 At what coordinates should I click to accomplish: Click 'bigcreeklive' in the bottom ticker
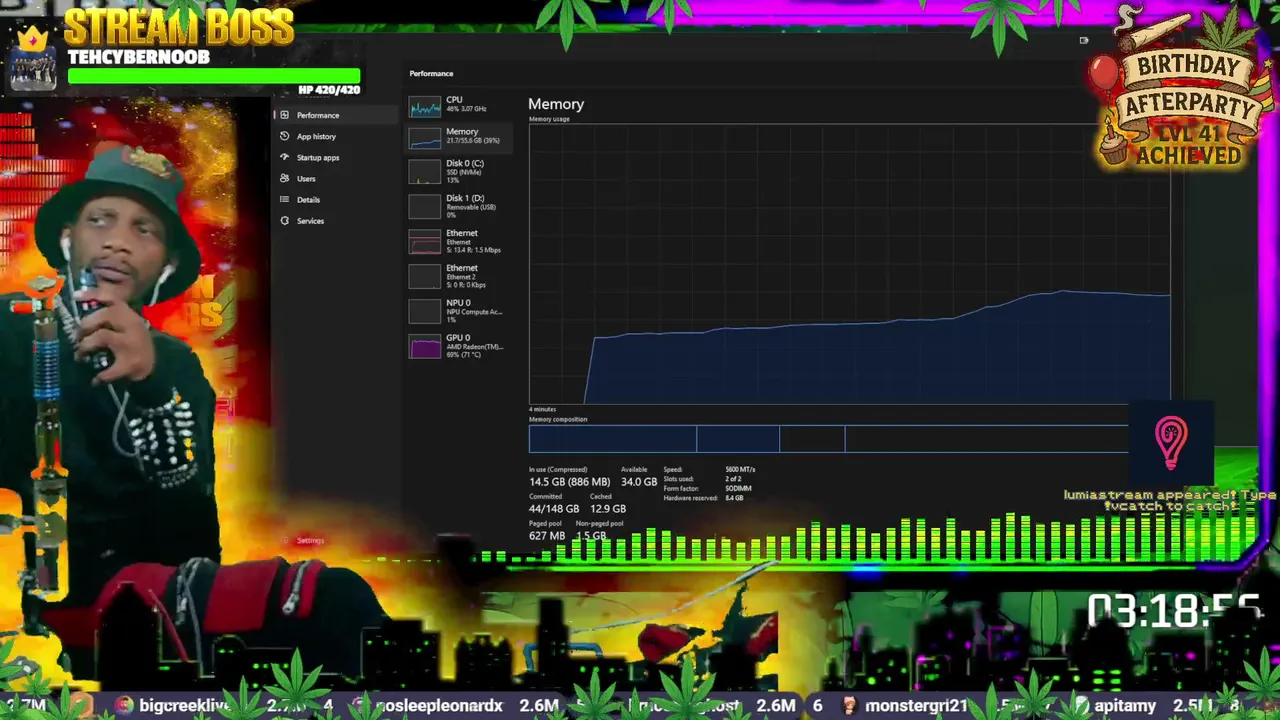[x=185, y=706]
